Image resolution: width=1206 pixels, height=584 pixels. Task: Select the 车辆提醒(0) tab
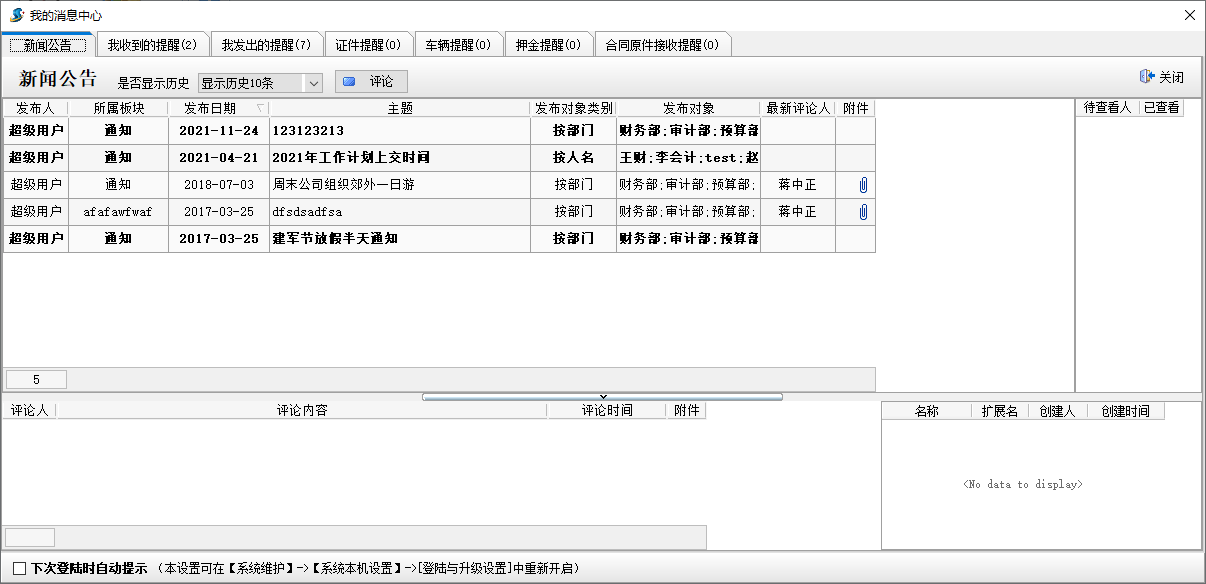[458, 45]
